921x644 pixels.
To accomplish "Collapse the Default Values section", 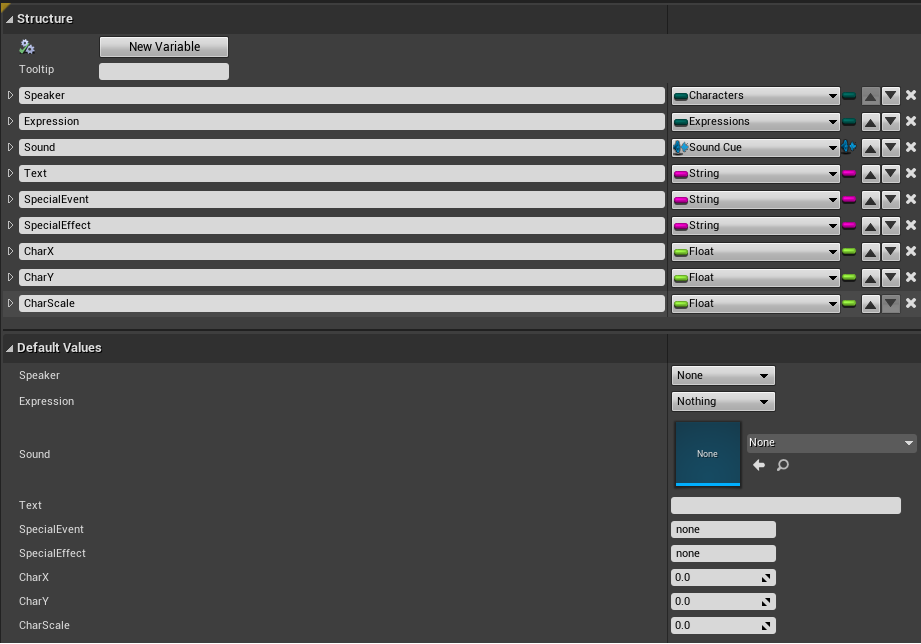I will pyautogui.click(x=8, y=347).
